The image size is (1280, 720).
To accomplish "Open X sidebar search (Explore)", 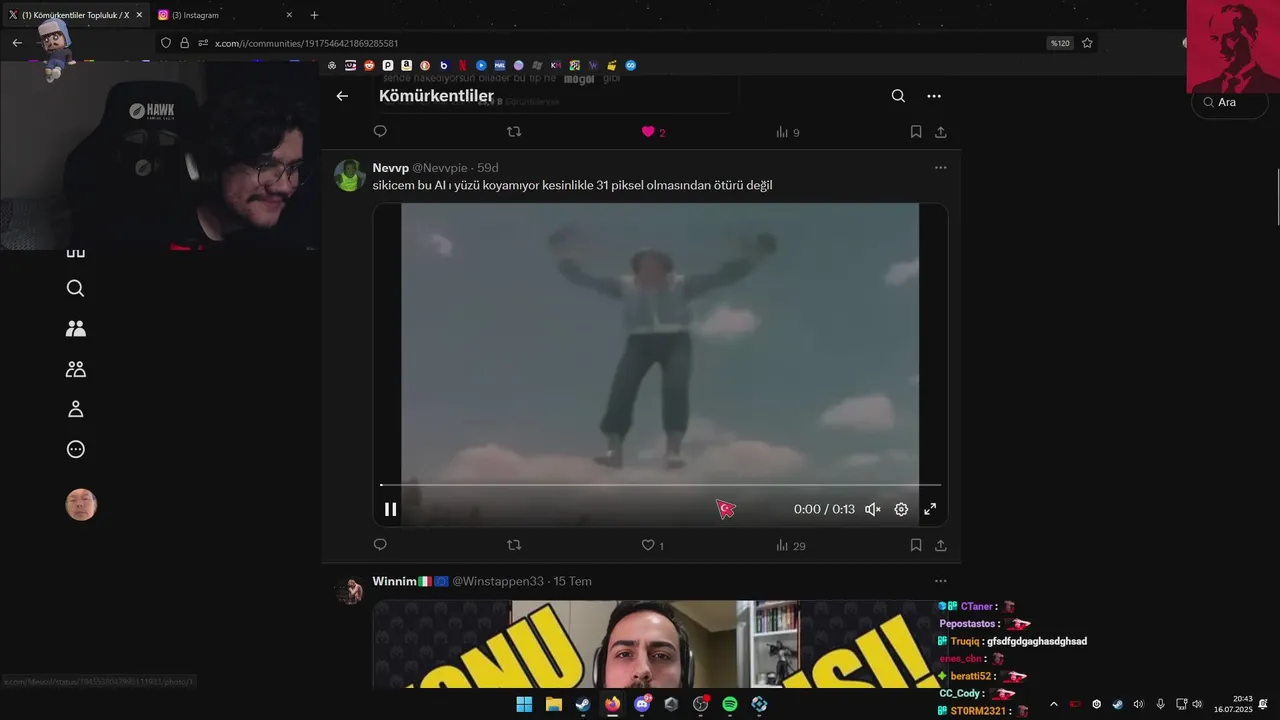I will pyautogui.click(x=75, y=288).
